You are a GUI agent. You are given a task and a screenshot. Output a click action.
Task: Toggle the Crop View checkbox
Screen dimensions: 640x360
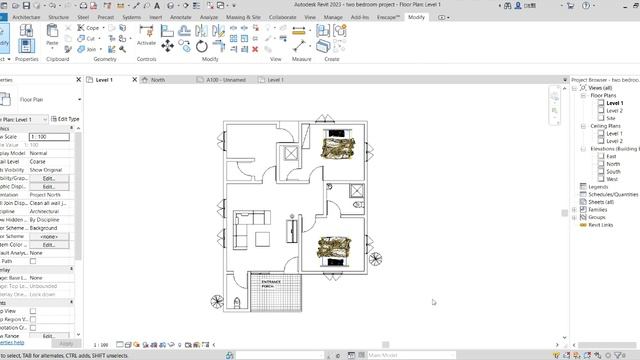[33, 311]
